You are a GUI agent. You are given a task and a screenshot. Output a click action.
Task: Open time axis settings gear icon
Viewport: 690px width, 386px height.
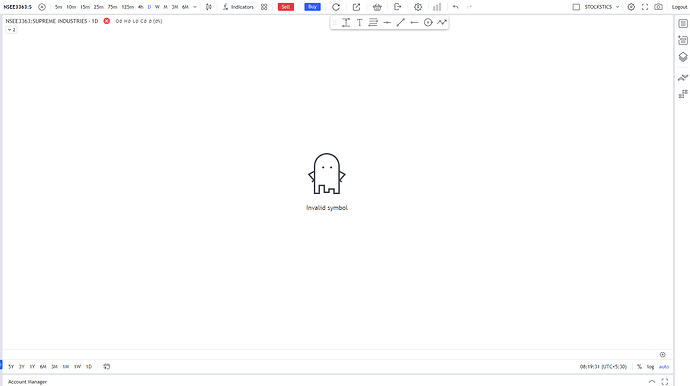pyautogui.click(x=663, y=355)
